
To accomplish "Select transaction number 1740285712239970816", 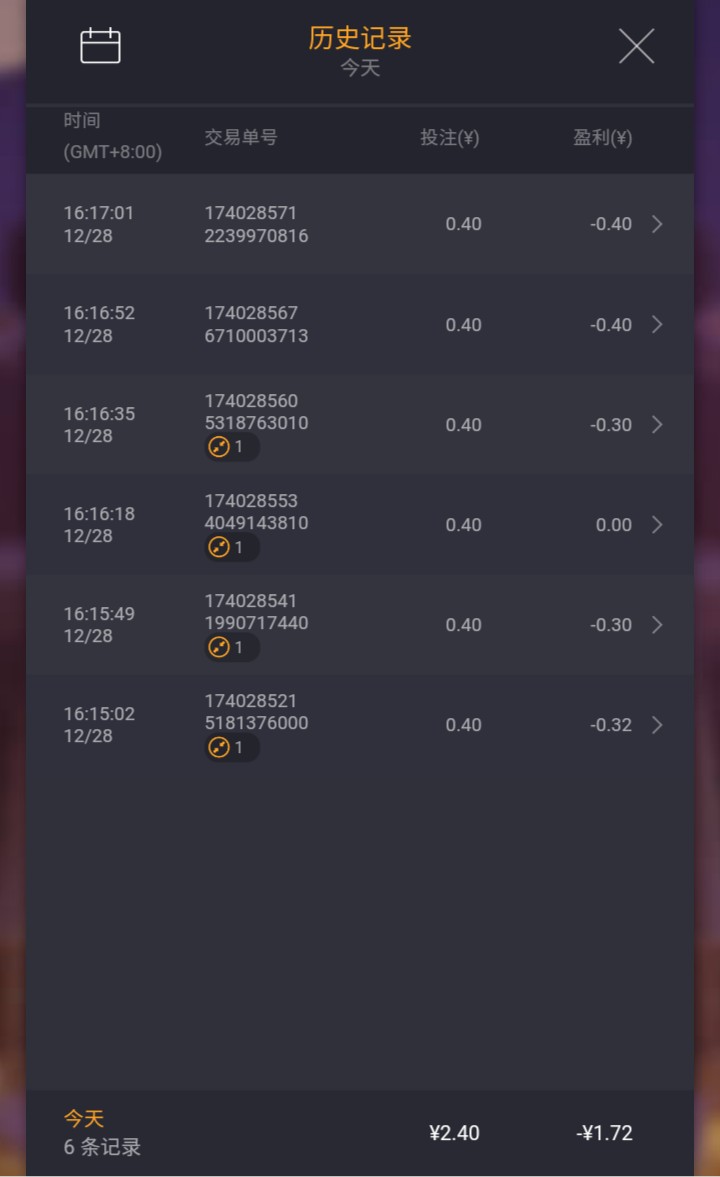I will coord(256,224).
